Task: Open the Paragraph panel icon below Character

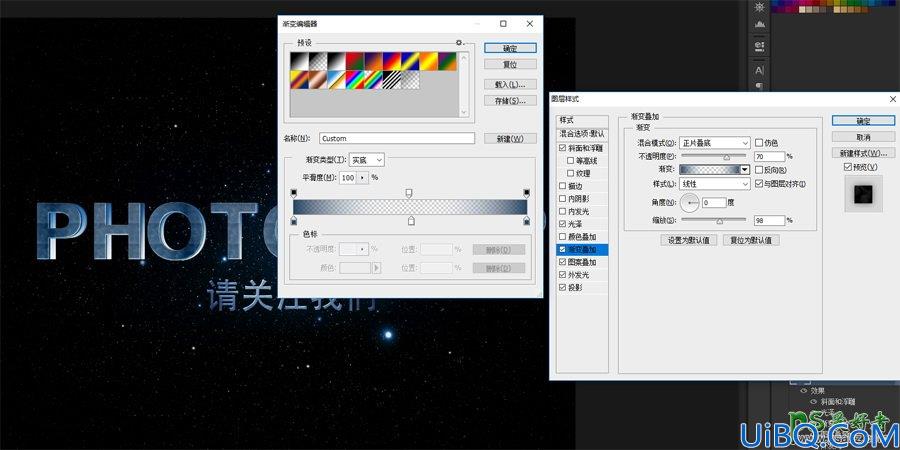Action: [759, 86]
